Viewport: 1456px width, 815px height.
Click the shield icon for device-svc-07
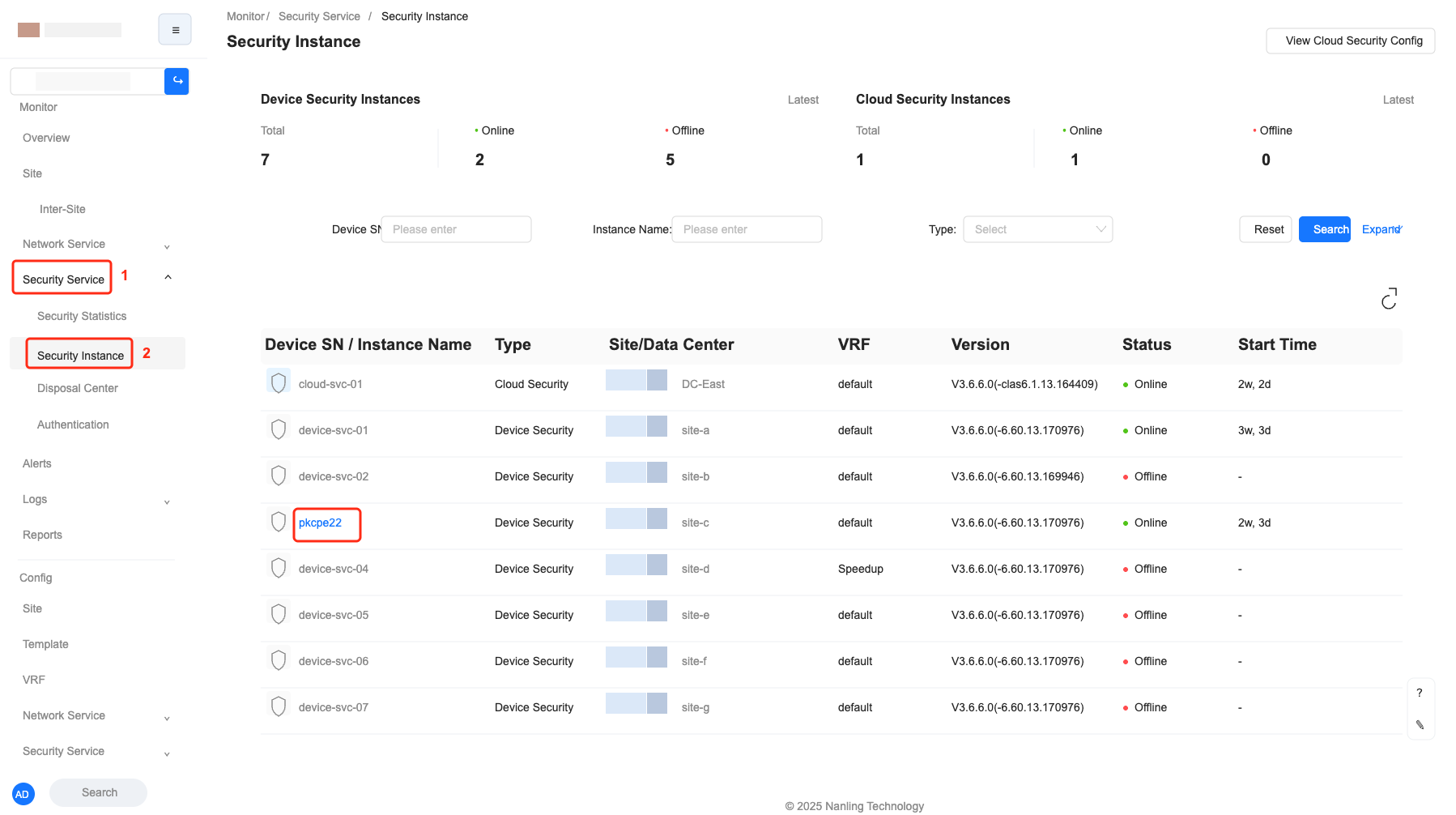(279, 706)
